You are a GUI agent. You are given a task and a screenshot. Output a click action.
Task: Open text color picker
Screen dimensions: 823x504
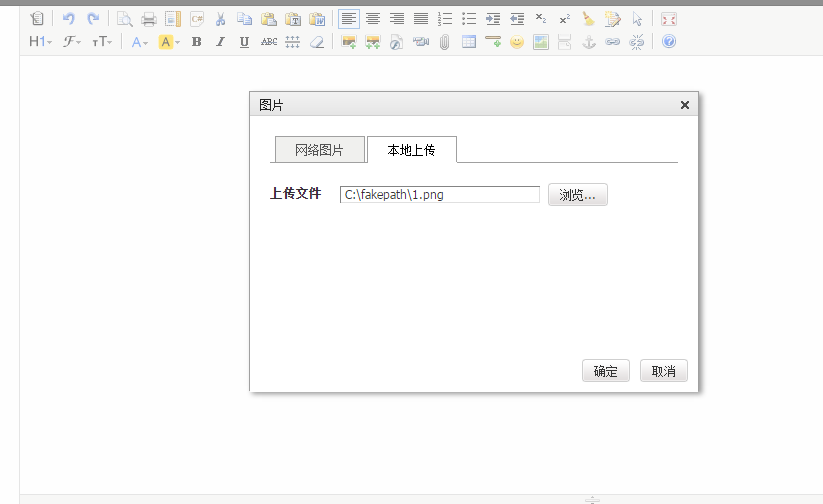coord(139,41)
